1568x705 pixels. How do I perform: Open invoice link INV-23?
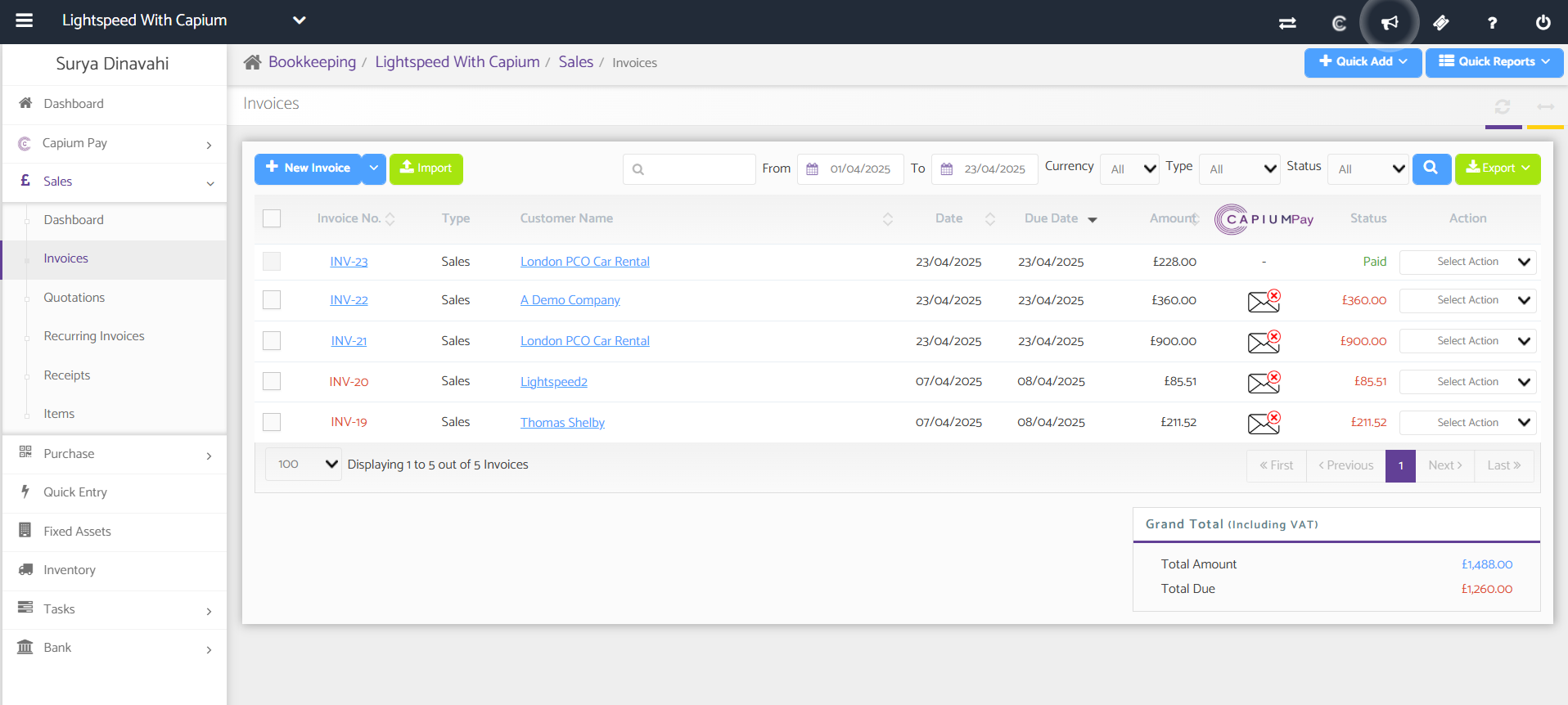pyautogui.click(x=349, y=262)
